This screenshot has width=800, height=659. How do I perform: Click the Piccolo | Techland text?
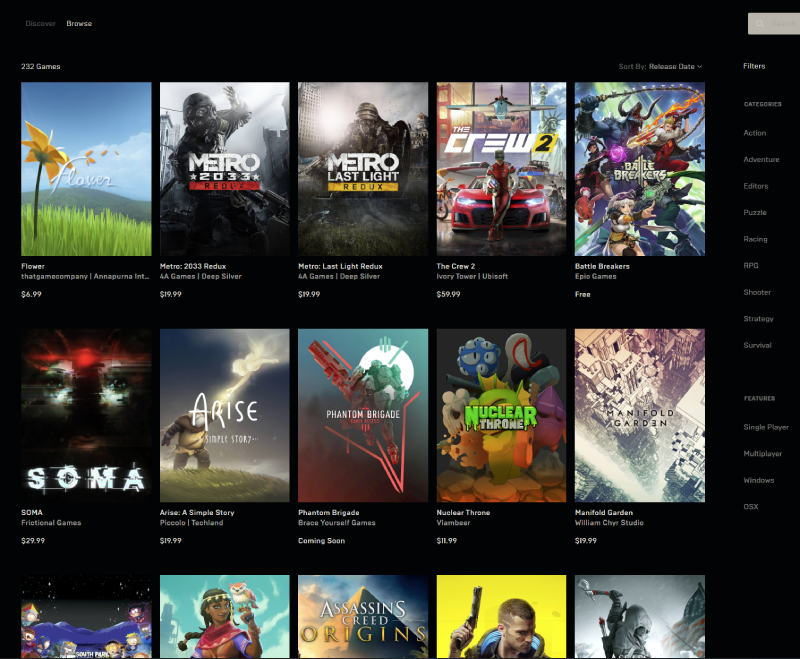pos(191,523)
